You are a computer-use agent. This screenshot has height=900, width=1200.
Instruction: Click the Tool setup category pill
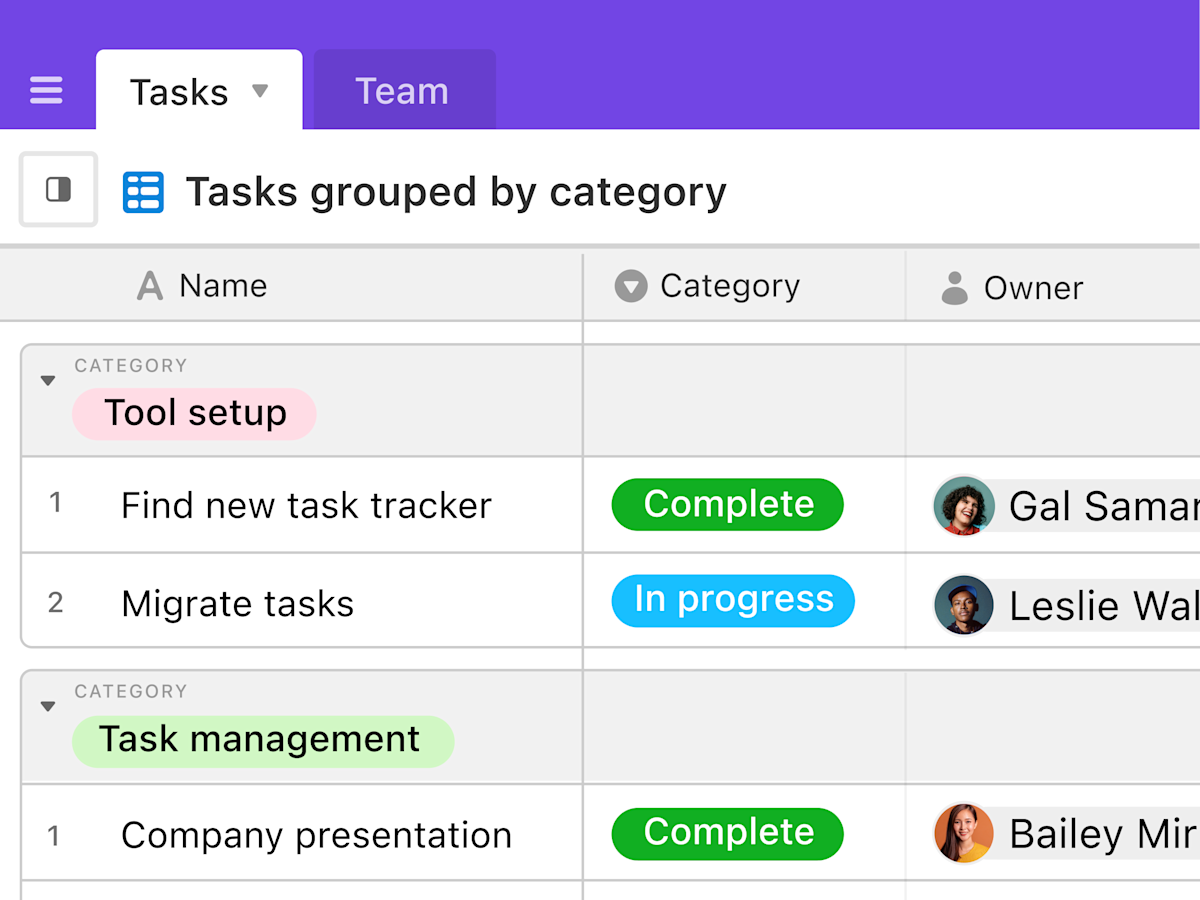[193, 413]
